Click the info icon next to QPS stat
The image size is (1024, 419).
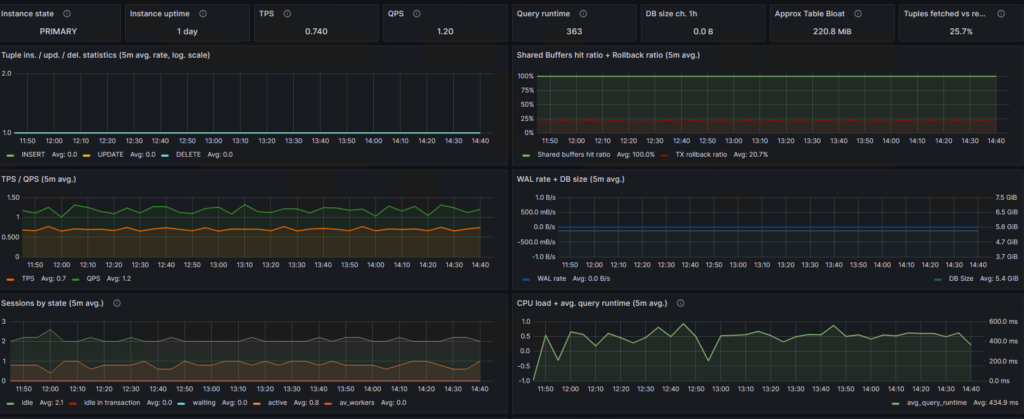coord(417,13)
